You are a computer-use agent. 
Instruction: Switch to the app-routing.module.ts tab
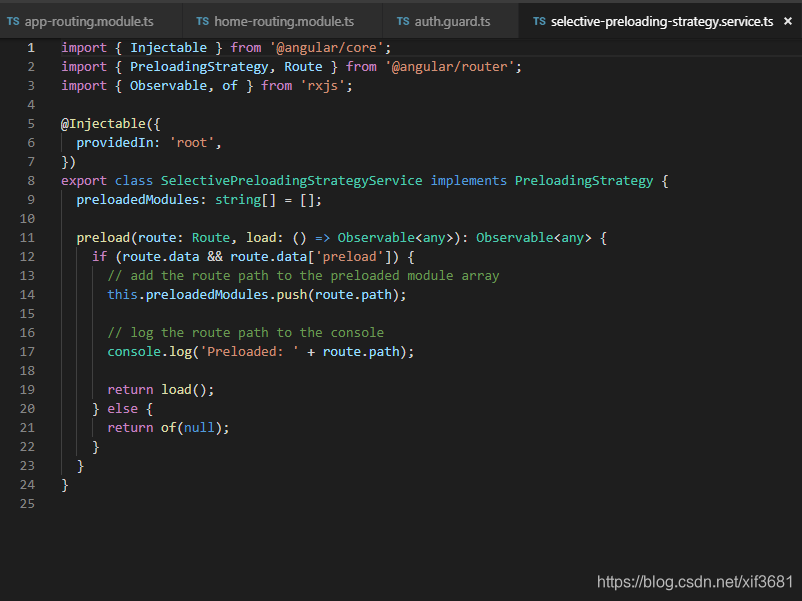[x=91, y=21]
